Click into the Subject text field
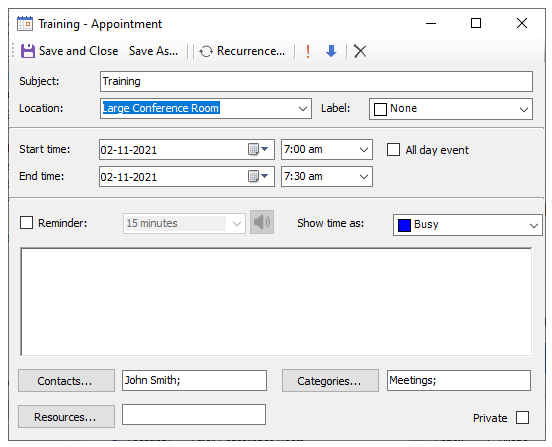 coord(316,81)
